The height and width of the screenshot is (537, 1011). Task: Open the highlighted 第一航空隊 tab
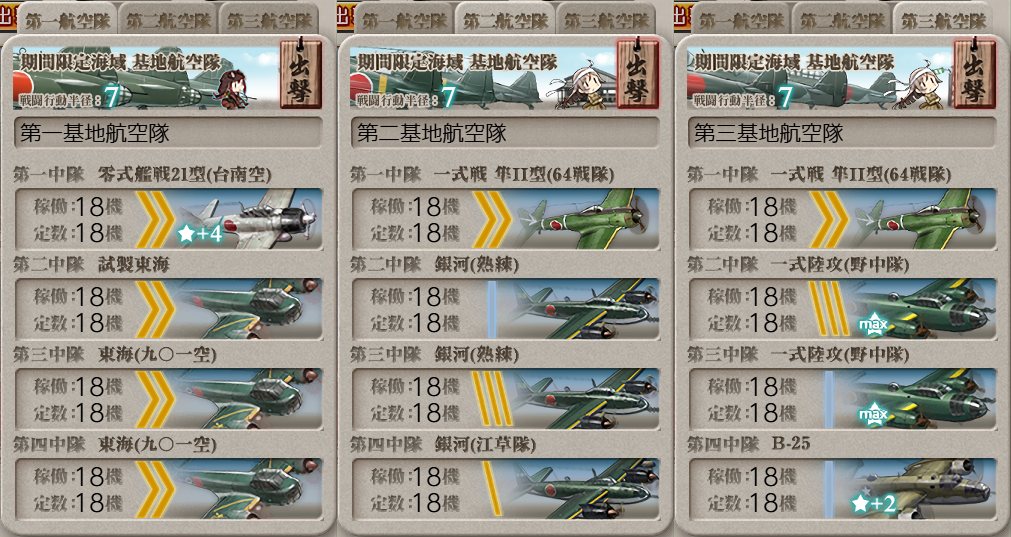pyautogui.click(x=67, y=20)
